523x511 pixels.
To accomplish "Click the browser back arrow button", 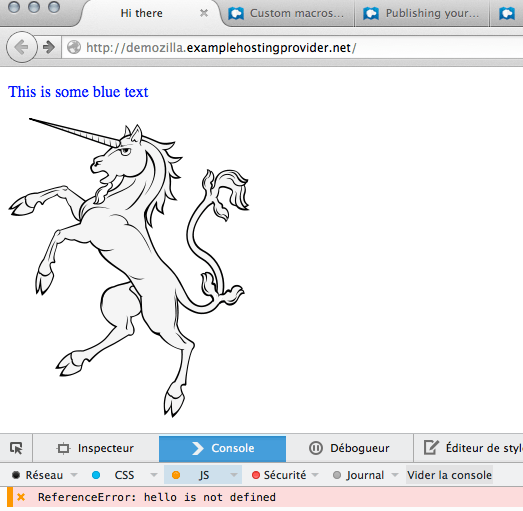I will [x=21, y=47].
